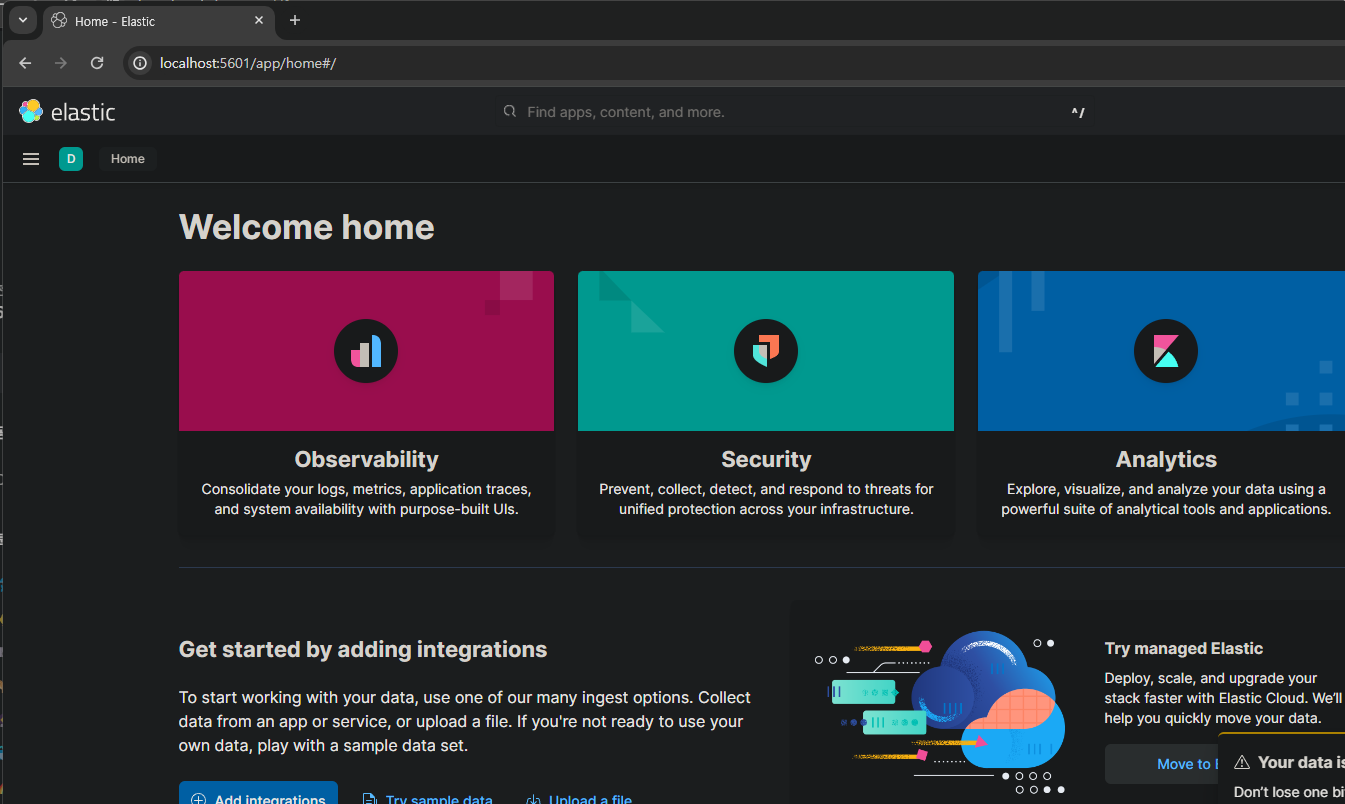Select the Home - Elastic browser tab

click(x=158, y=21)
